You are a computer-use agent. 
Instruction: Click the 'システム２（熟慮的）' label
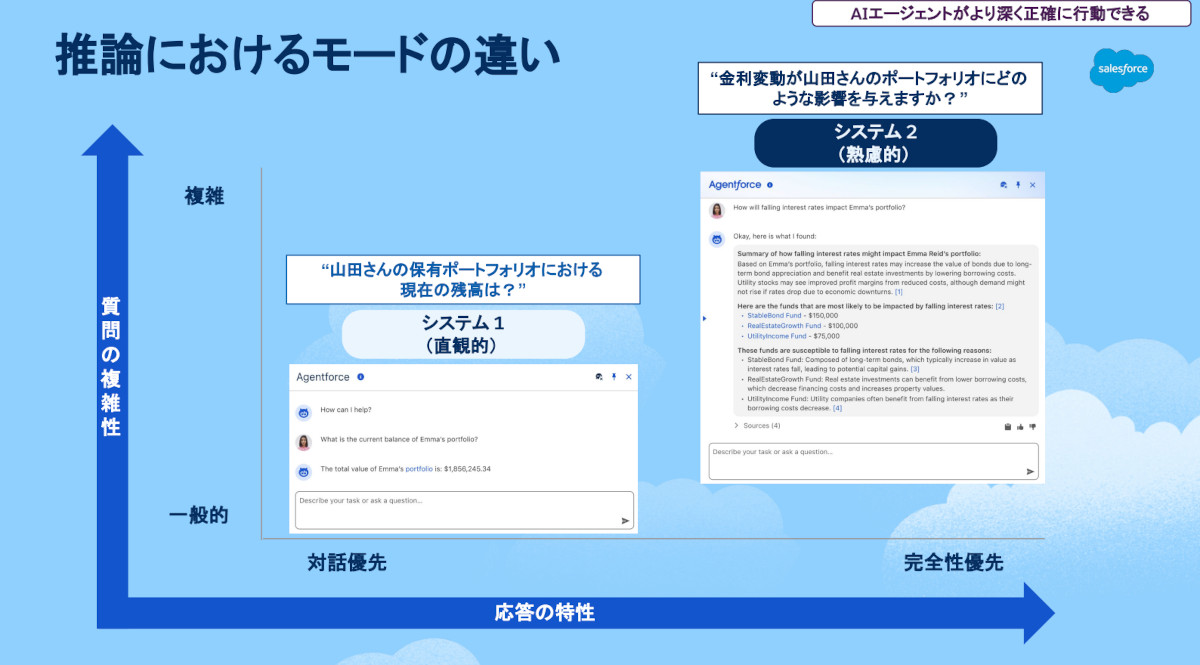click(x=875, y=143)
